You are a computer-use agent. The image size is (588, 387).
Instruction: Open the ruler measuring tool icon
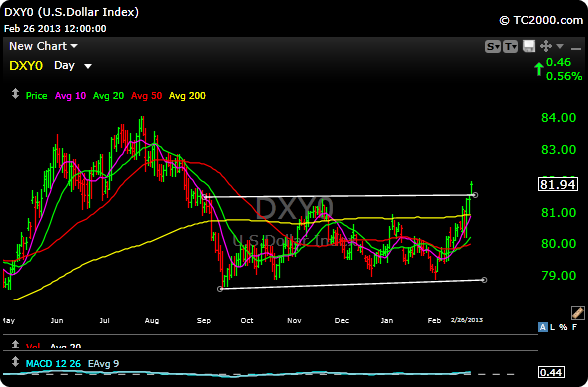point(578,313)
